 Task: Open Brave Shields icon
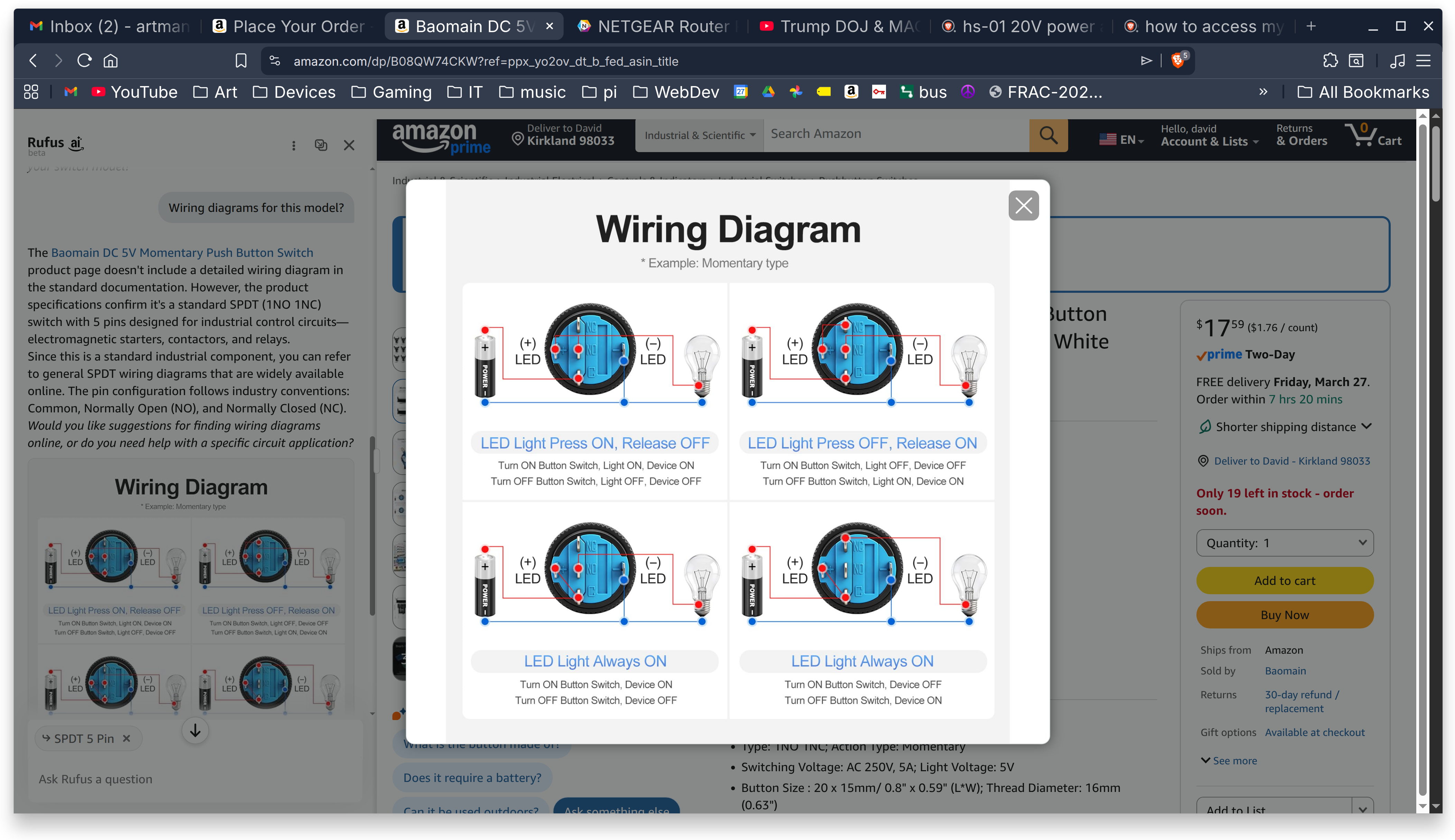(x=1177, y=60)
